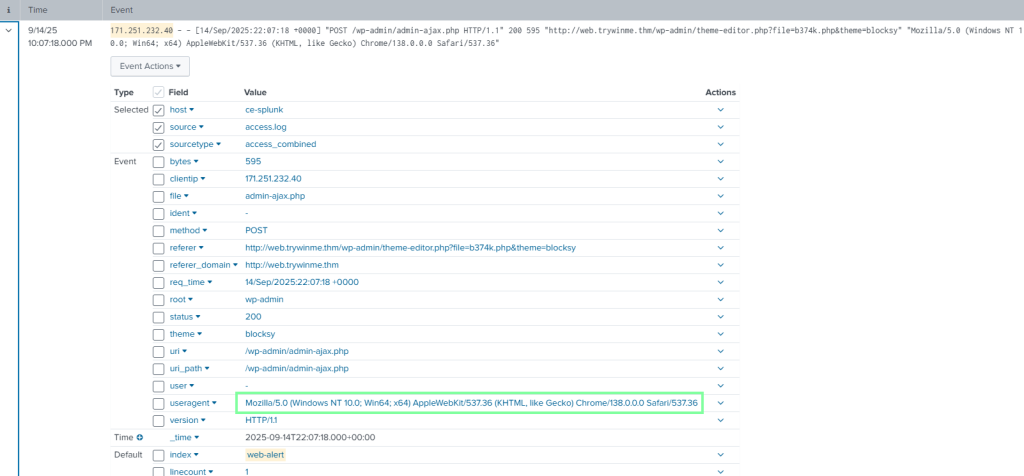The image size is (1024, 476).
Task: Uncheck the host field checkbox
Action: coord(158,110)
